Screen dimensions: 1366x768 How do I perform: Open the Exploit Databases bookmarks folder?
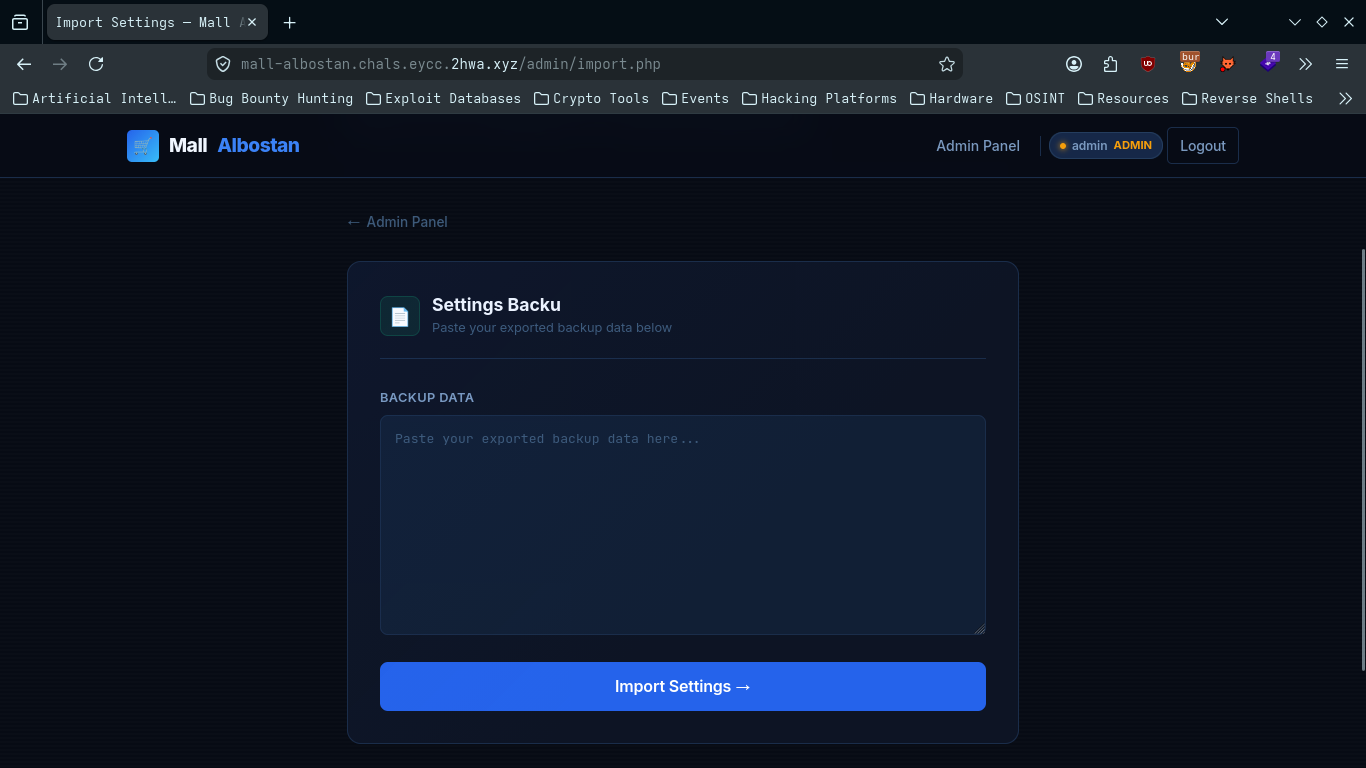click(443, 98)
